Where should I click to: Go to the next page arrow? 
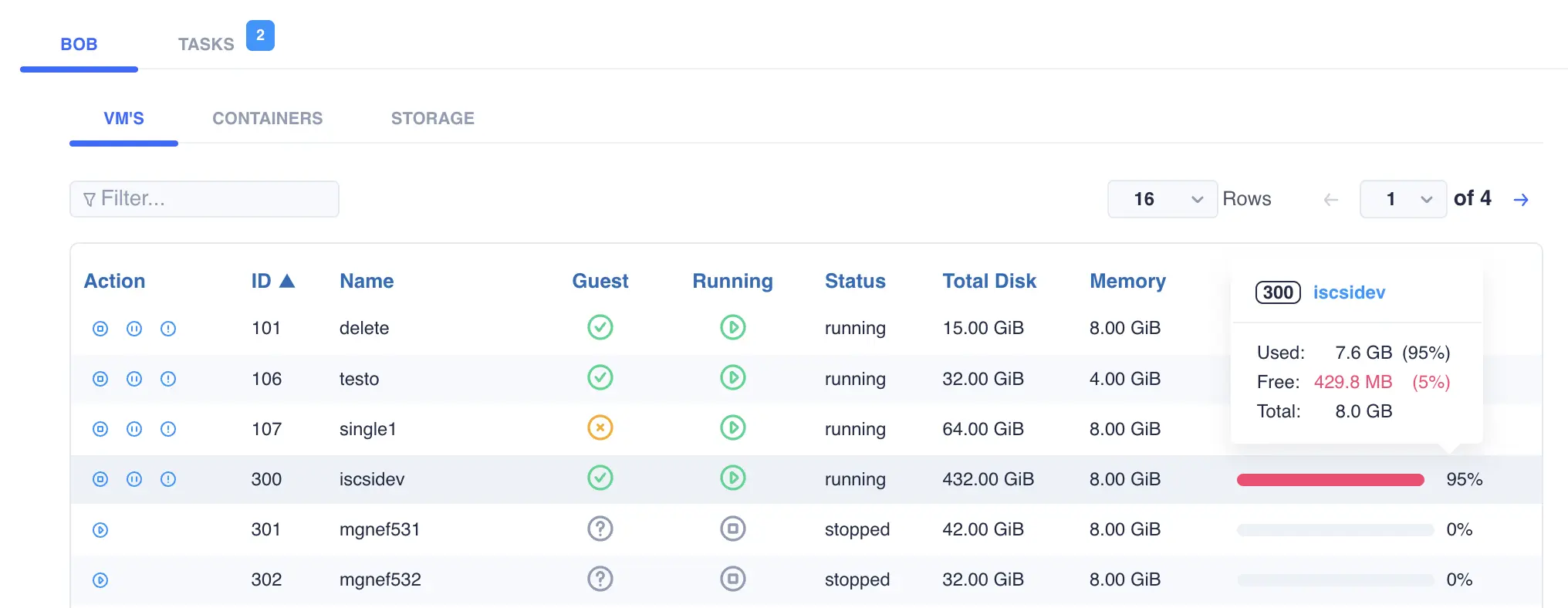(x=1521, y=200)
